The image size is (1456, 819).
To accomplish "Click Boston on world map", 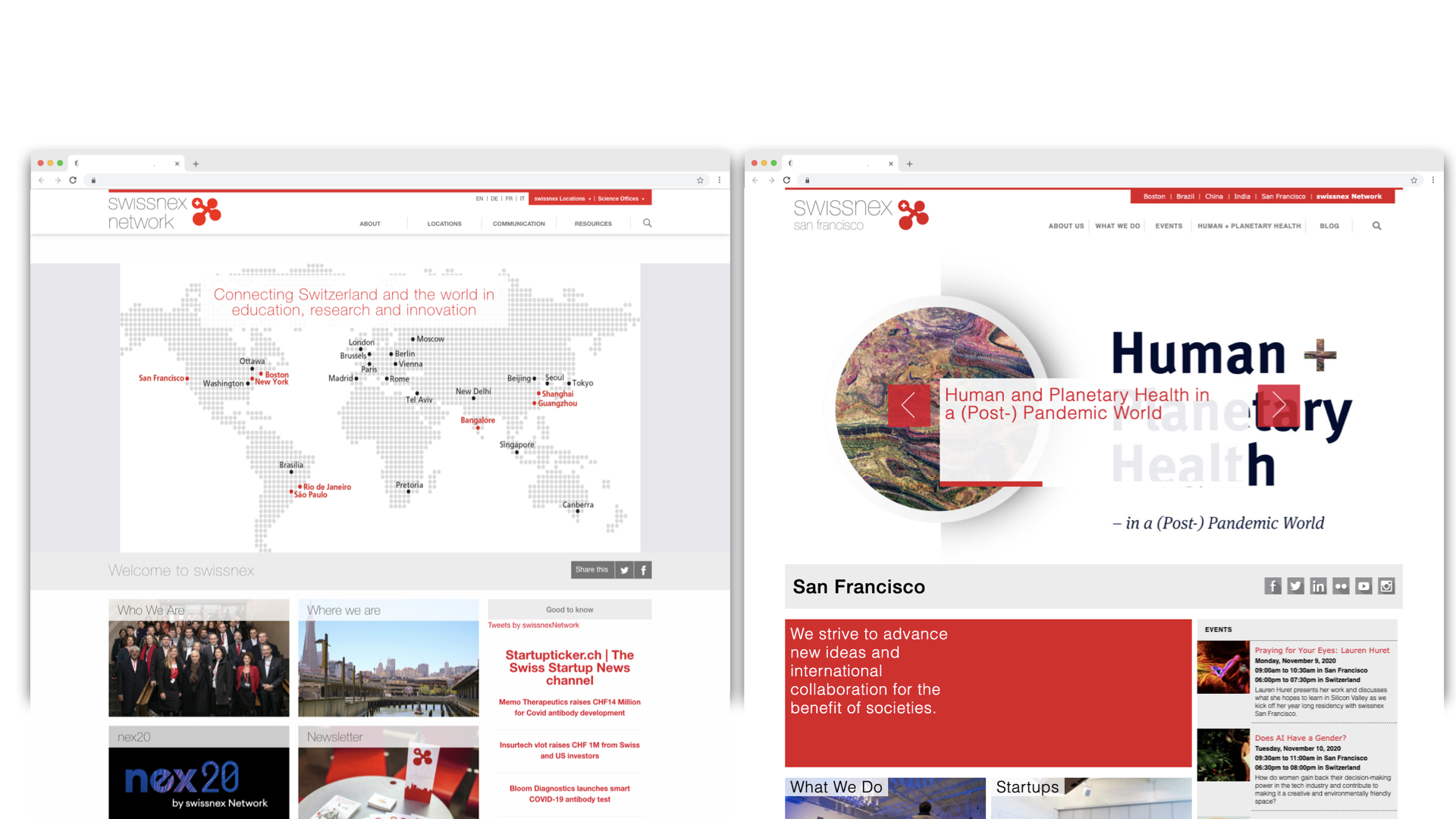I will [275, 375].
